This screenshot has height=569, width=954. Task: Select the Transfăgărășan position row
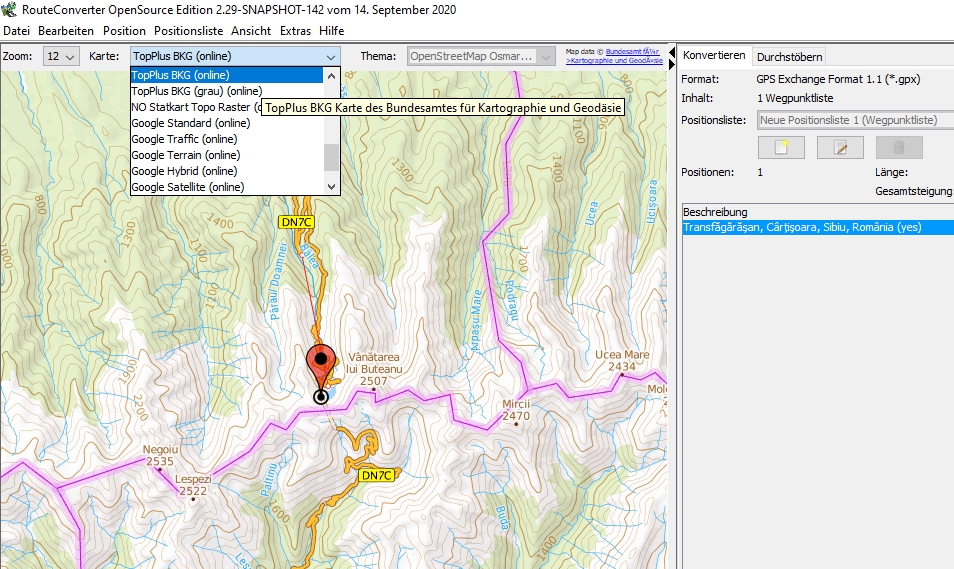(801, 228)
